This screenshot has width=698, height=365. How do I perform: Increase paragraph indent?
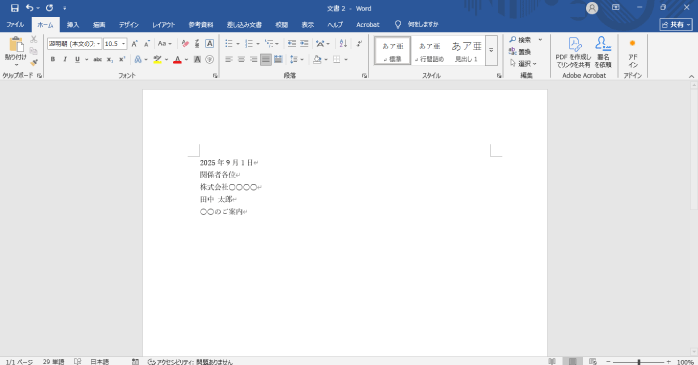[x=304, y=44]
